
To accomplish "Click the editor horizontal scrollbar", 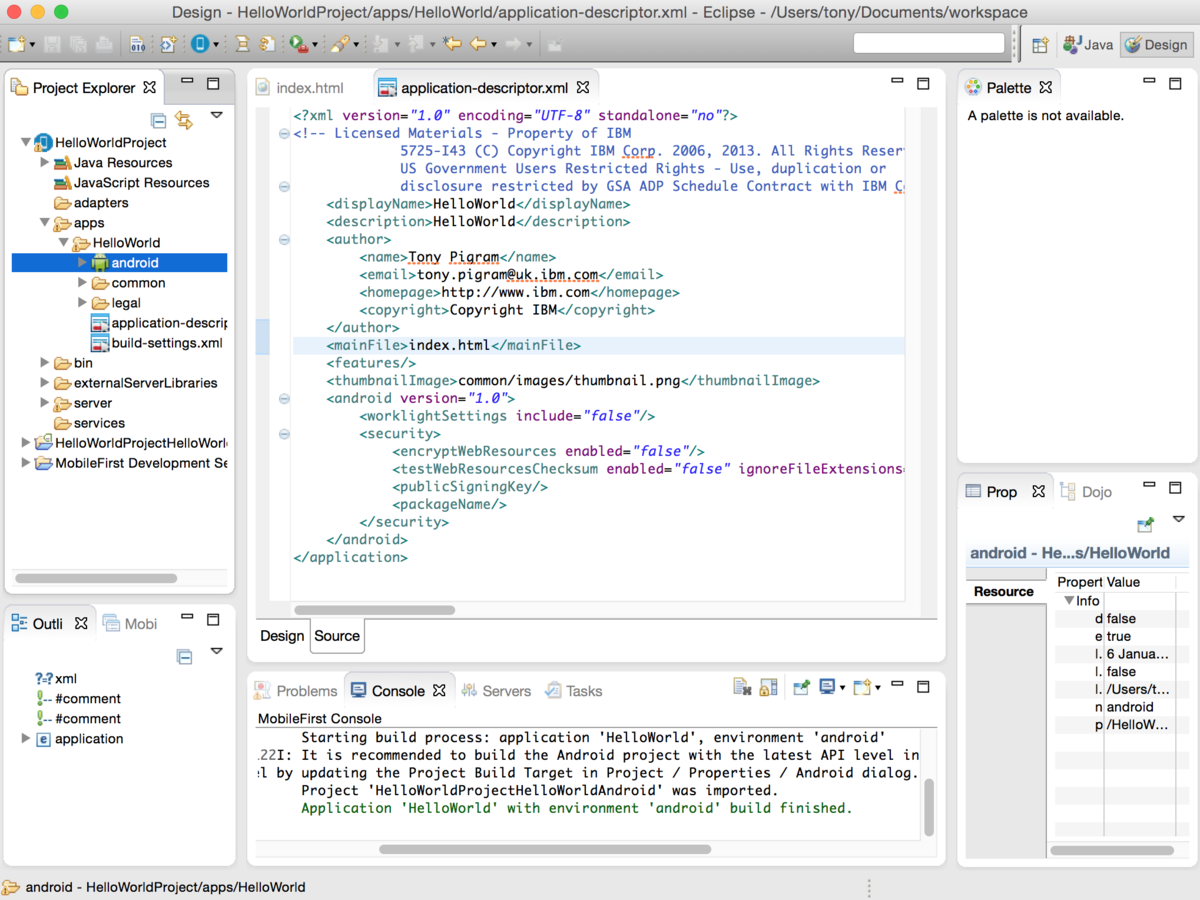I will [x=375, y=610].
